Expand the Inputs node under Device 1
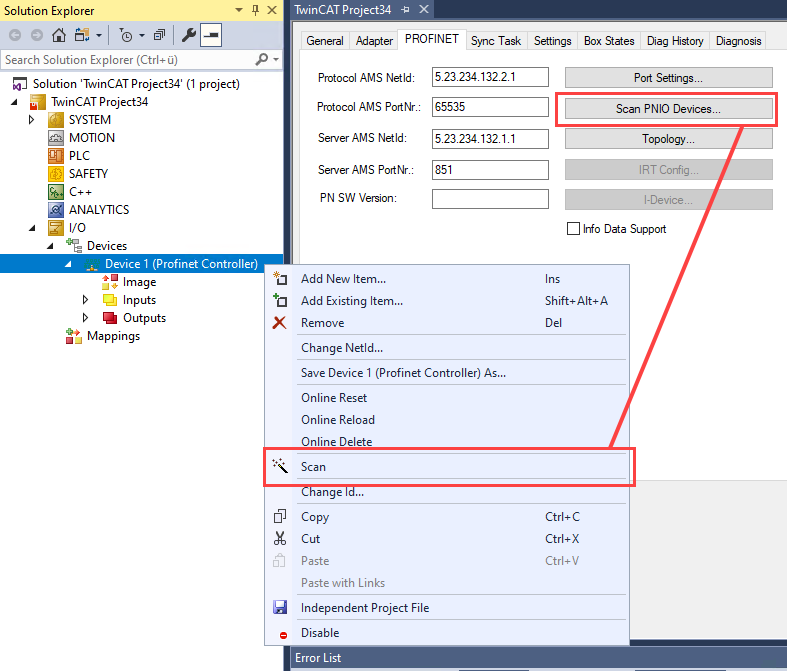 point(85,300)
